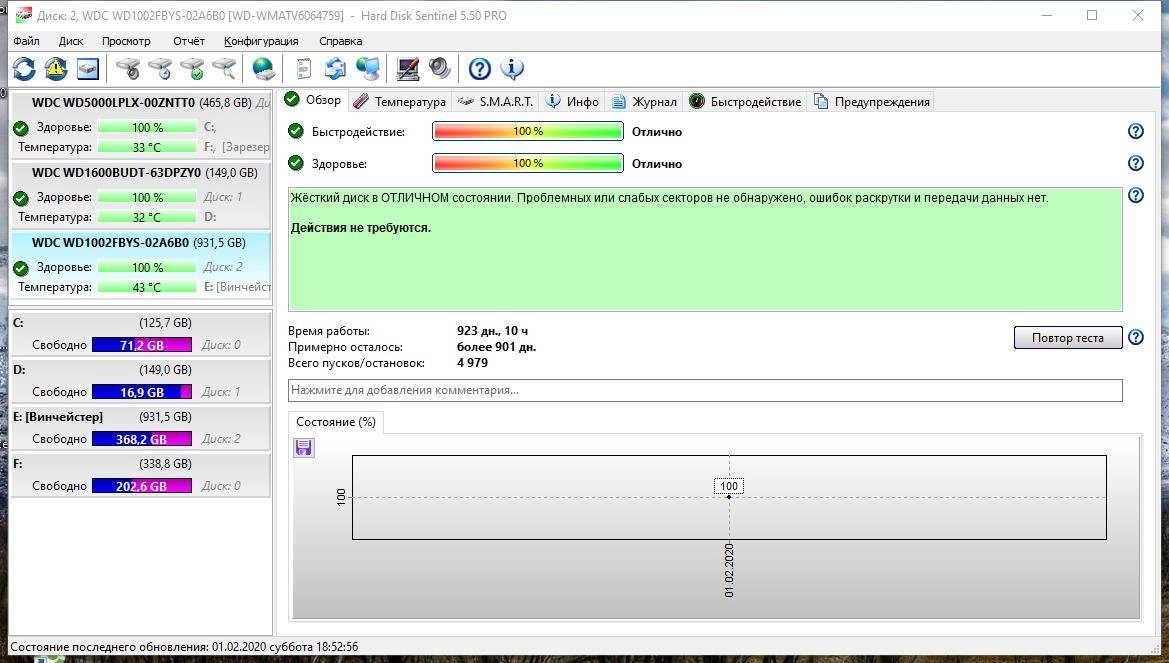This screenshot has width=1169, height=663.
Task: Click the 923 дн., 10 ч uptime value
Action: (492, 331)
